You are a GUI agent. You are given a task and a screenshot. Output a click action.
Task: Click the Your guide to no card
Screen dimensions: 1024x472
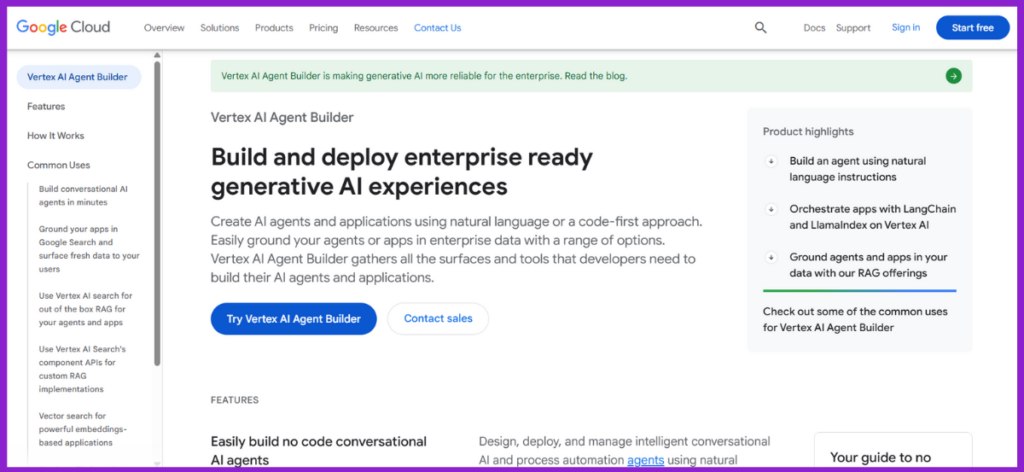tap(893, 451)
